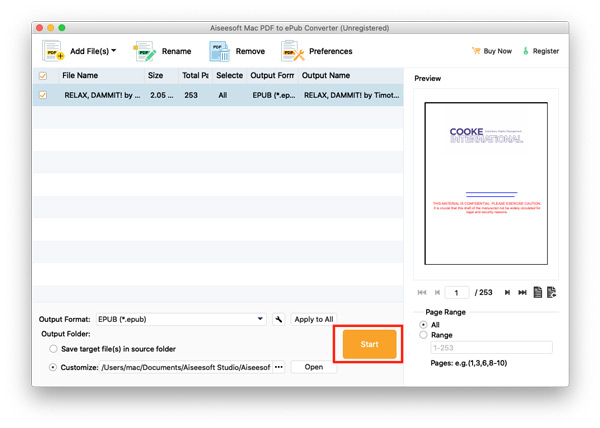Click the Buy Now cart icon
600x428 pixels.
tap(476, 51)
